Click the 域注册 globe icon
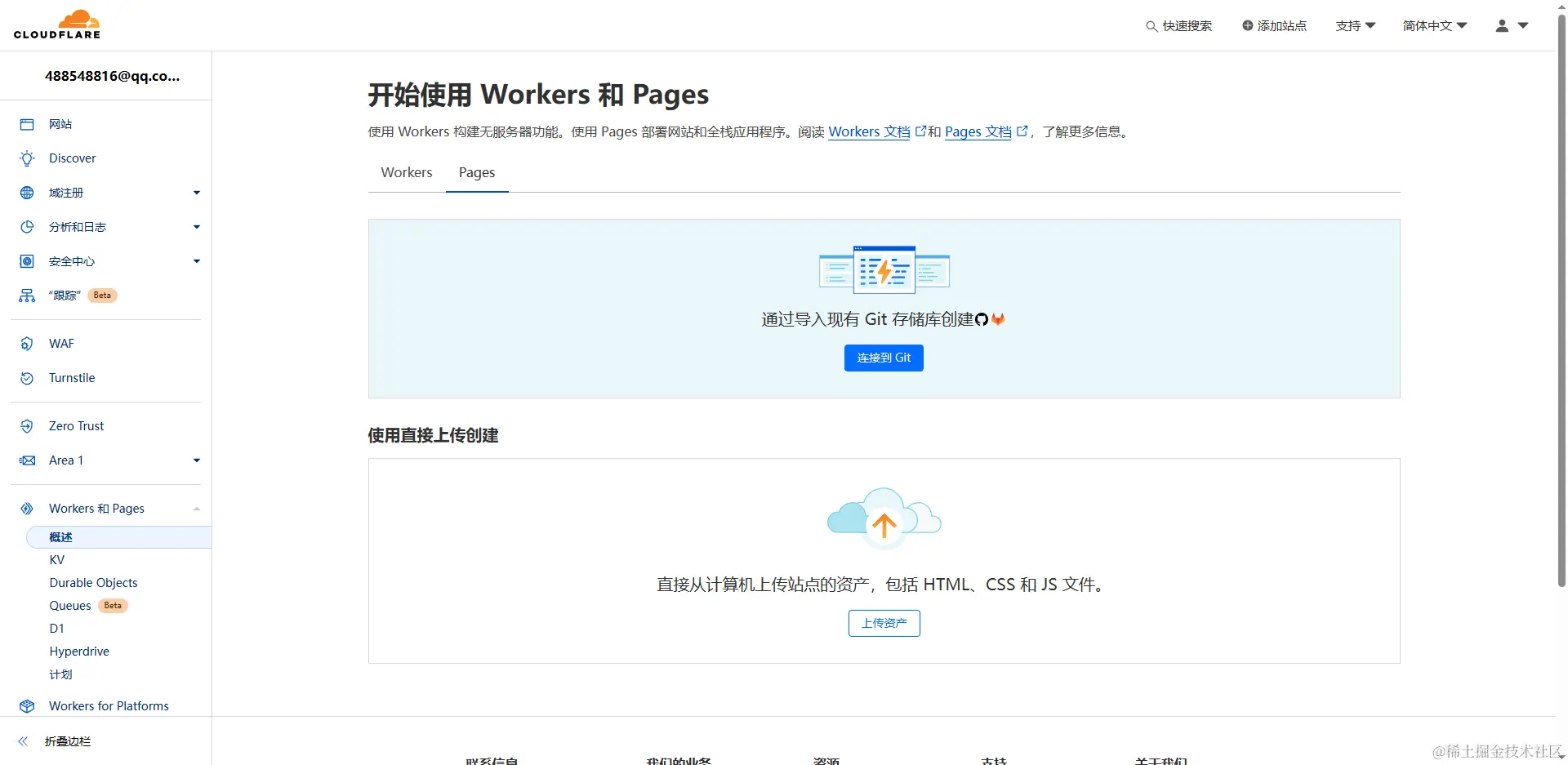1568x765 pixels. click(x=27, y=193)
